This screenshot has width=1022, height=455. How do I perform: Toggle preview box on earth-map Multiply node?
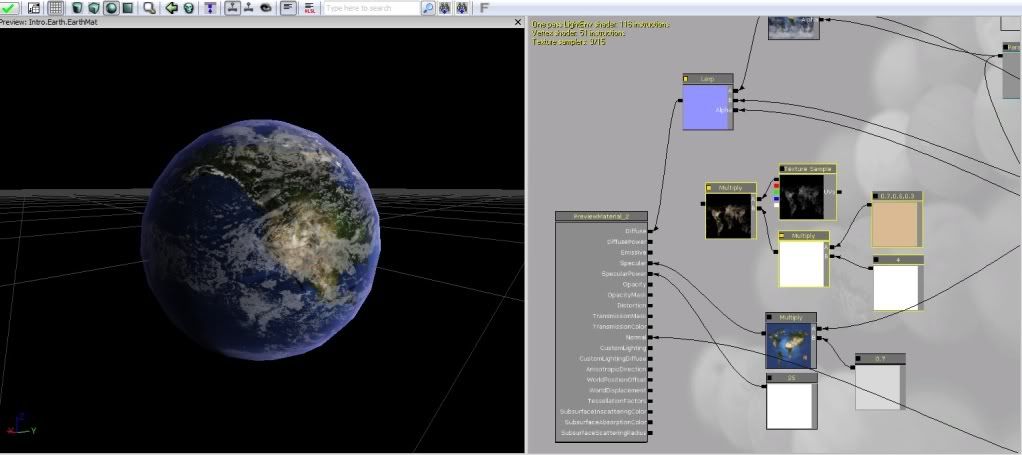[x=770, y=317]
